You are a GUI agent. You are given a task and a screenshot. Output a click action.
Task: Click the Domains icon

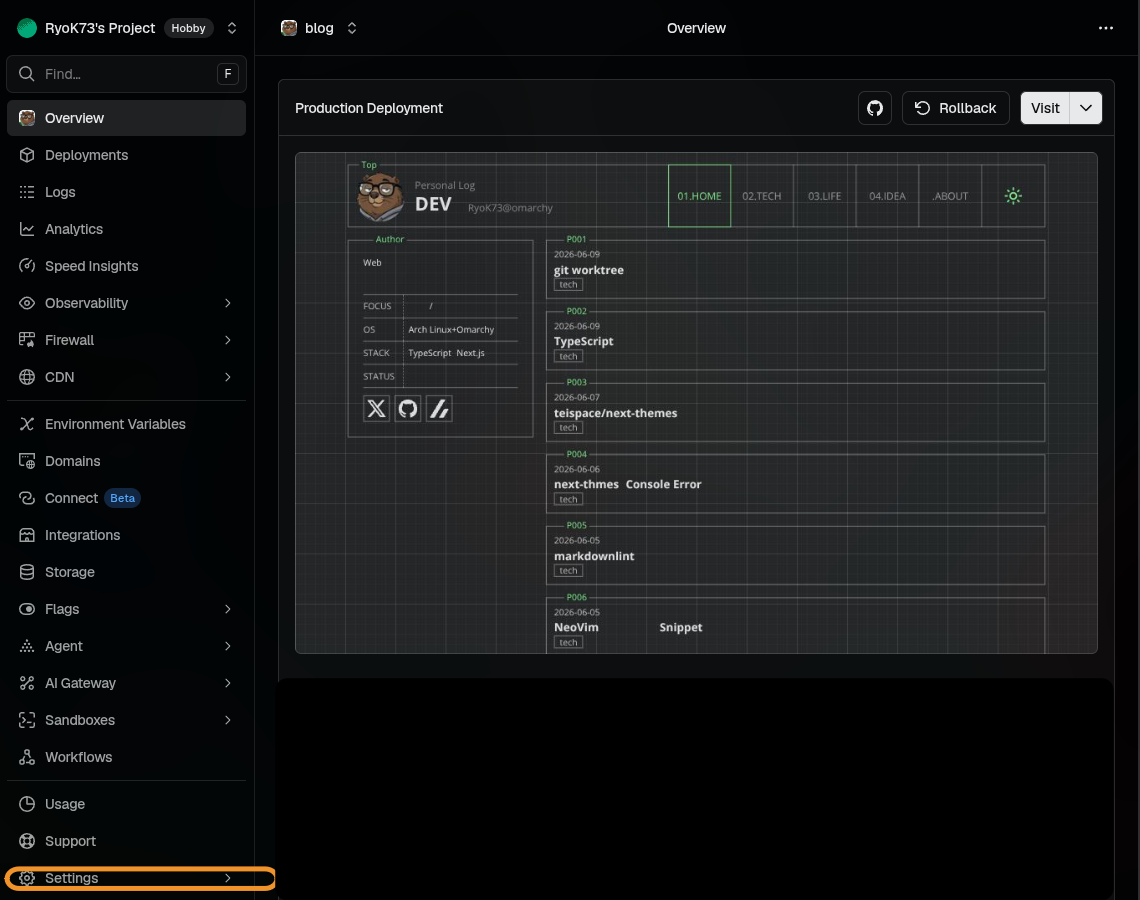pos(27,461)
